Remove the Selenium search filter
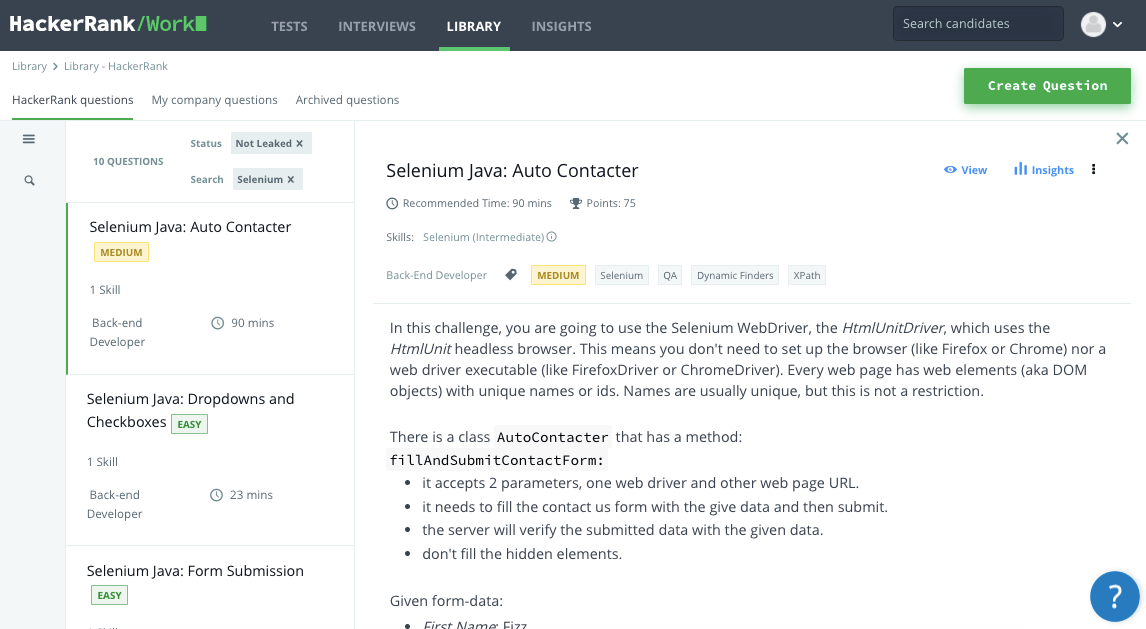This screenshot has width=1146, height=629. click(290, 180)
